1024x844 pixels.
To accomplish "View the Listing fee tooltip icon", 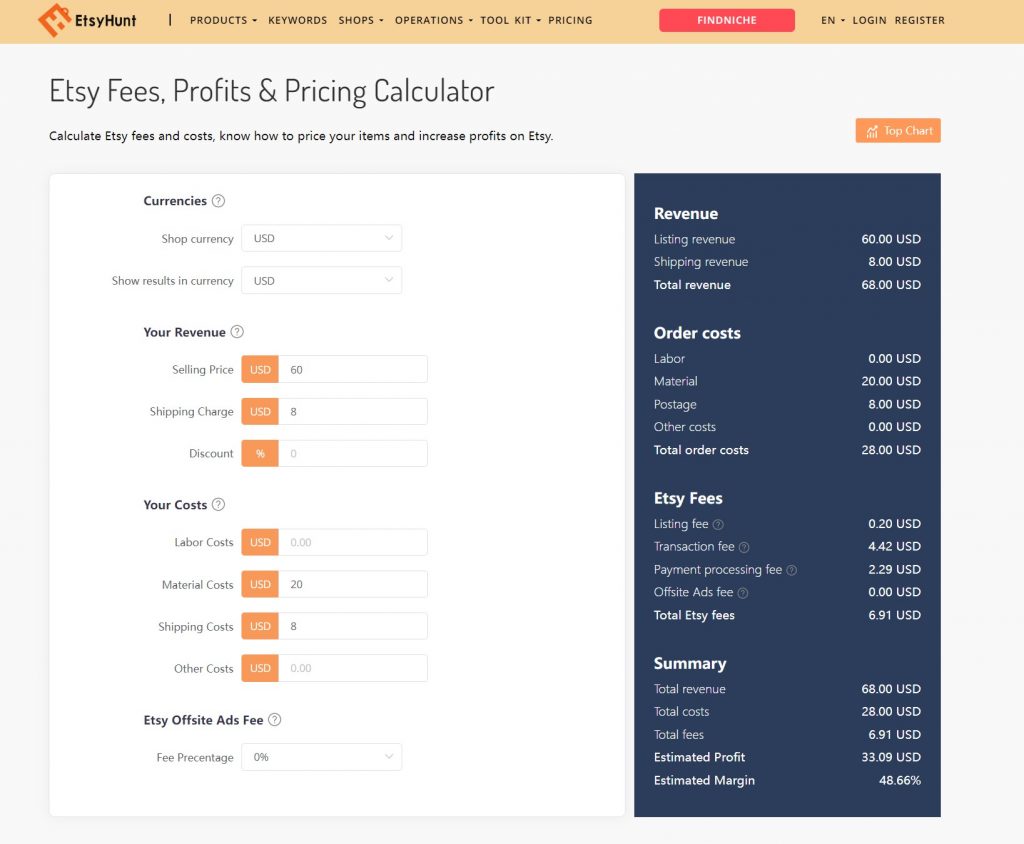I will click(721, 523).
